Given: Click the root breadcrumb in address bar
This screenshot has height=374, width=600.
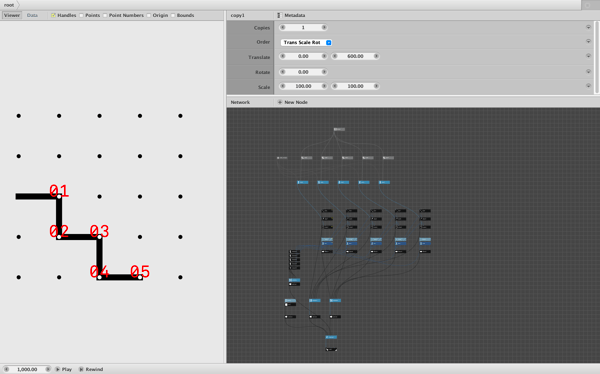Looking at the screenshot, I should [9, 5].
